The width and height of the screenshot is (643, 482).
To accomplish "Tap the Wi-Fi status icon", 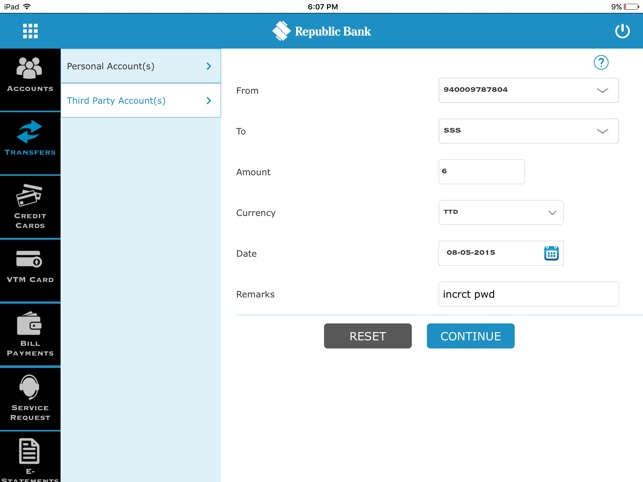I will point(27,7).
